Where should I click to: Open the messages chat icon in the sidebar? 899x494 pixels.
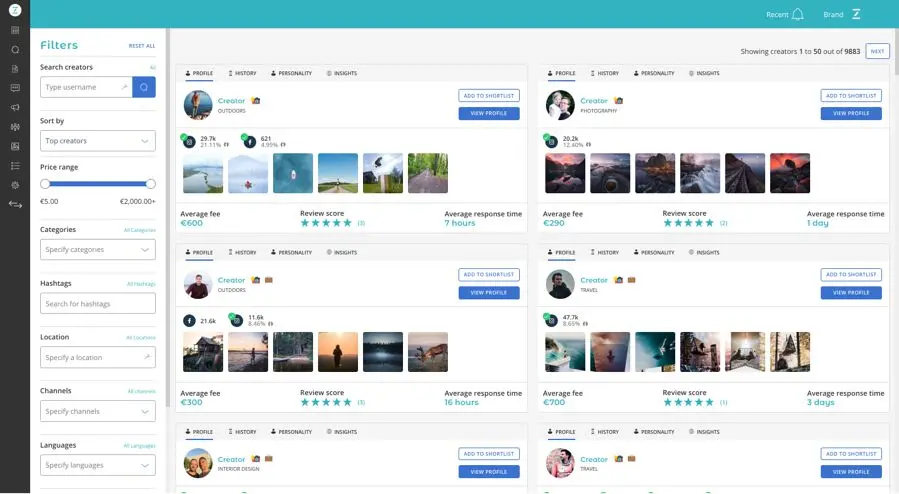pos(15,87)
